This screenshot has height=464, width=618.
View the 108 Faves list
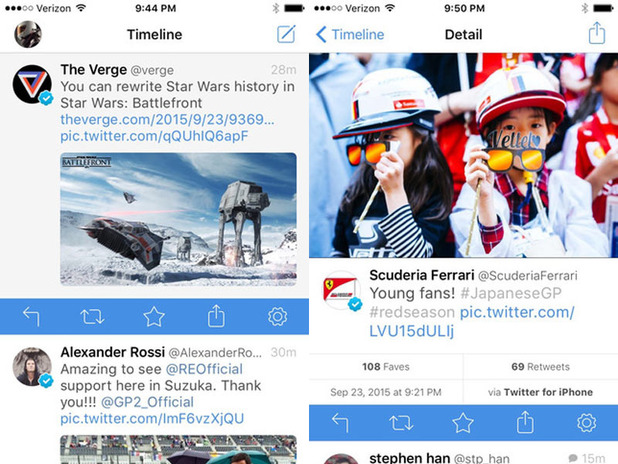coord(386,367)
